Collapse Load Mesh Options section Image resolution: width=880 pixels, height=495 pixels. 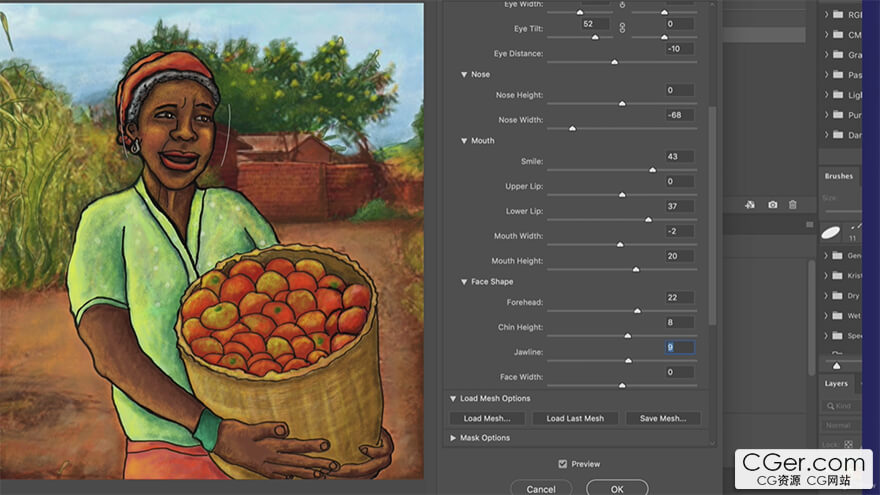(452, 398)
